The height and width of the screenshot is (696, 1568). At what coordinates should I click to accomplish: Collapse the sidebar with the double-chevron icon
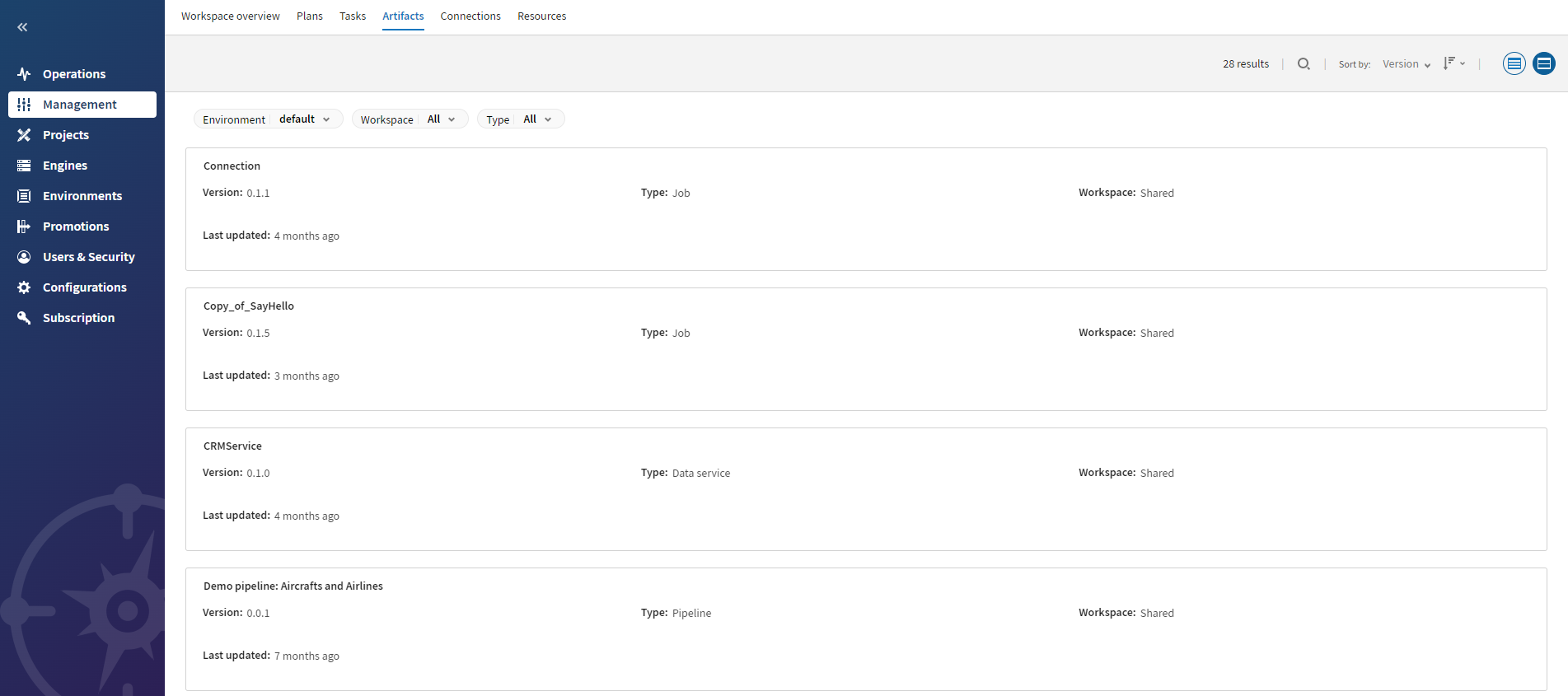[22, 27]
